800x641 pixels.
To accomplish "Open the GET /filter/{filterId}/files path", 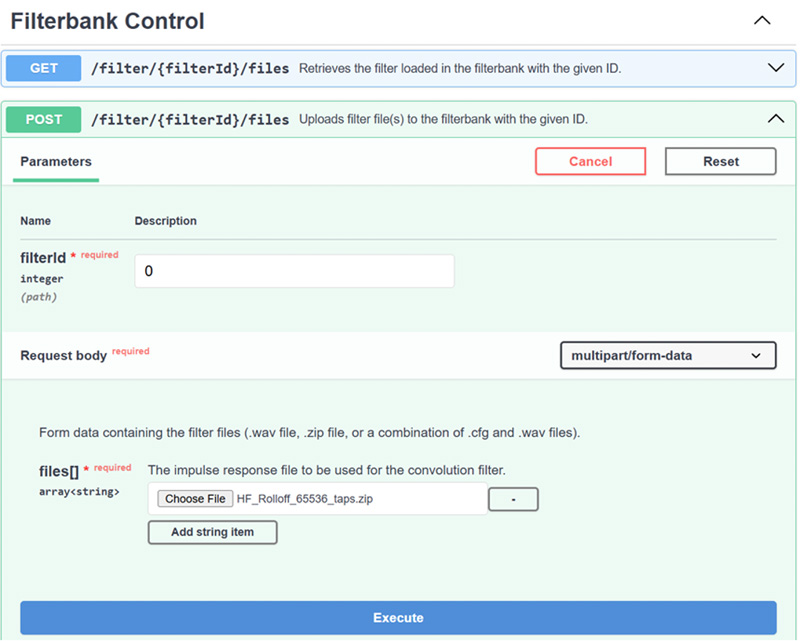I will point(190,68).
